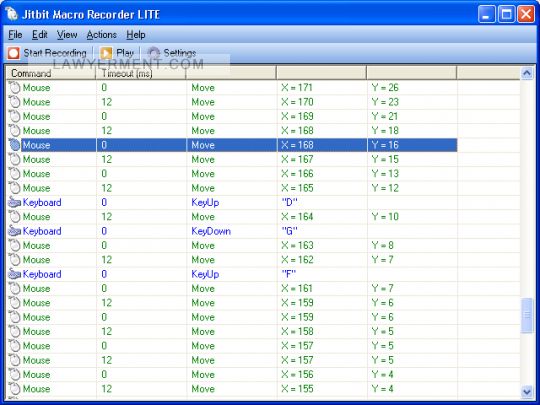Click mouse icon in the X = 170 row
This screenshot has width=540, height=405.
(14, 102)
